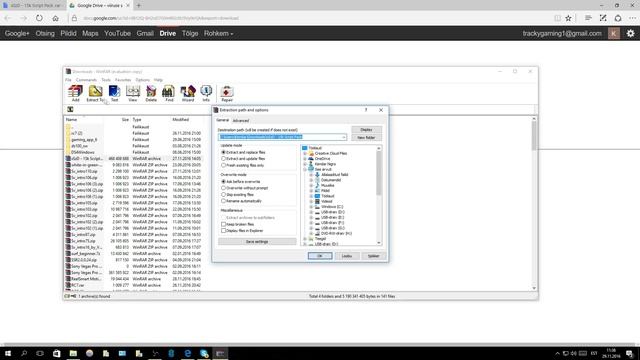
Task: Click the Test archive toolbar icon
Action: click(x=114, y=93)
